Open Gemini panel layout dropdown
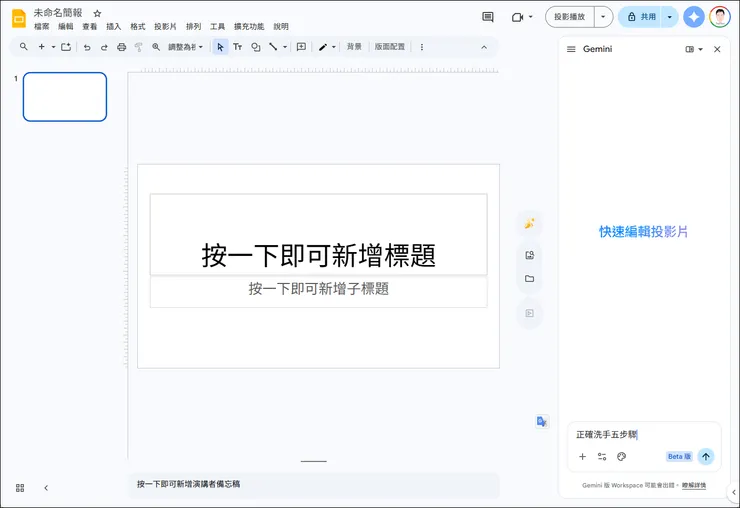Image resolution: width=740 pixels, height=508 pixels. pos(694,49)
